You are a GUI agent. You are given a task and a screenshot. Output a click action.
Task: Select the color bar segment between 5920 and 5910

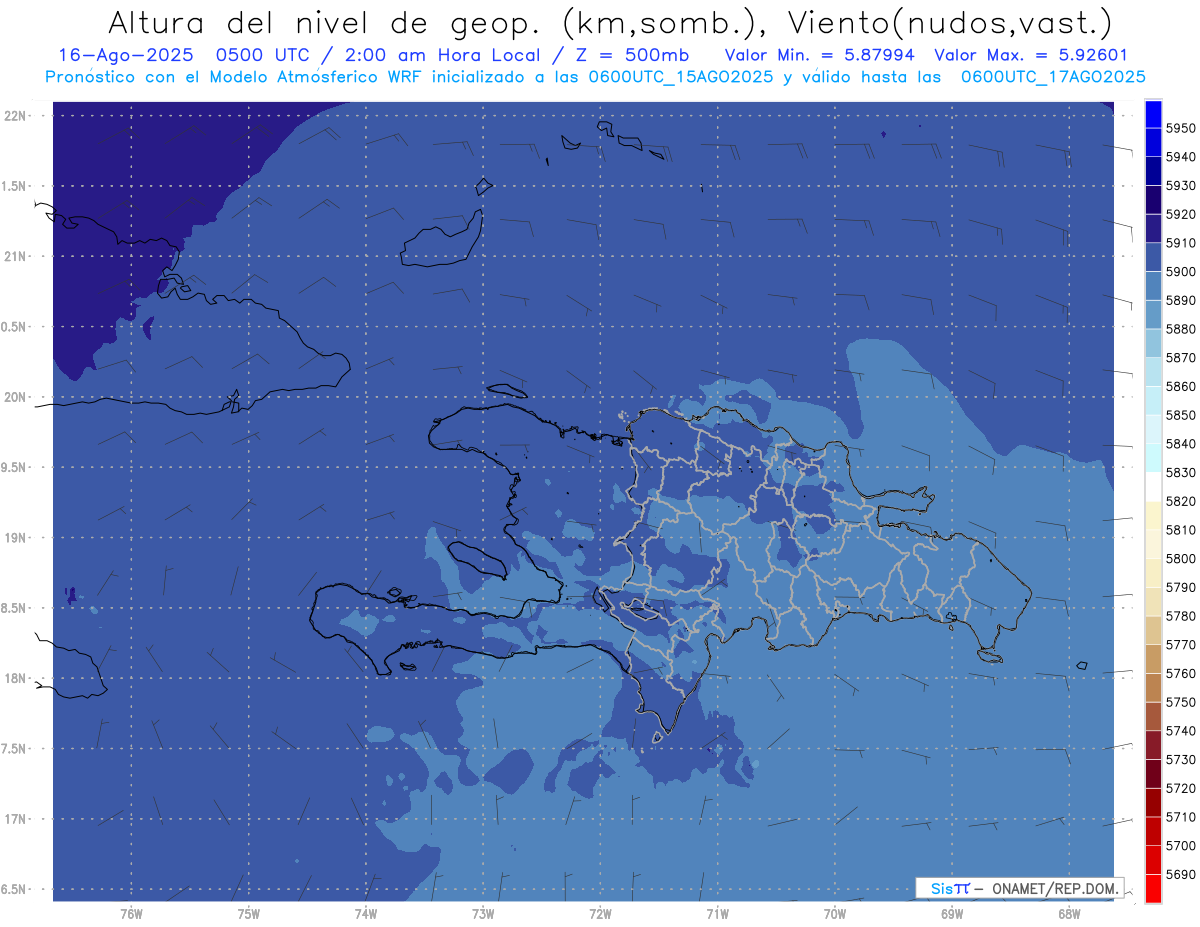tap(1153, 229)
